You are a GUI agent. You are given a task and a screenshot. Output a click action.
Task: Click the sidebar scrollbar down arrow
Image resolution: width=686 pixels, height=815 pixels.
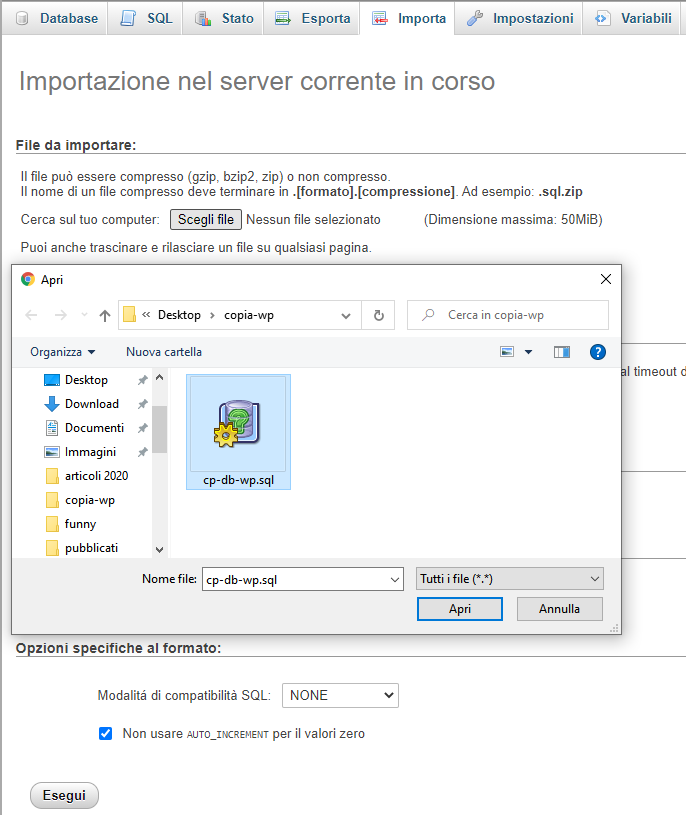(x=159, y=549)
